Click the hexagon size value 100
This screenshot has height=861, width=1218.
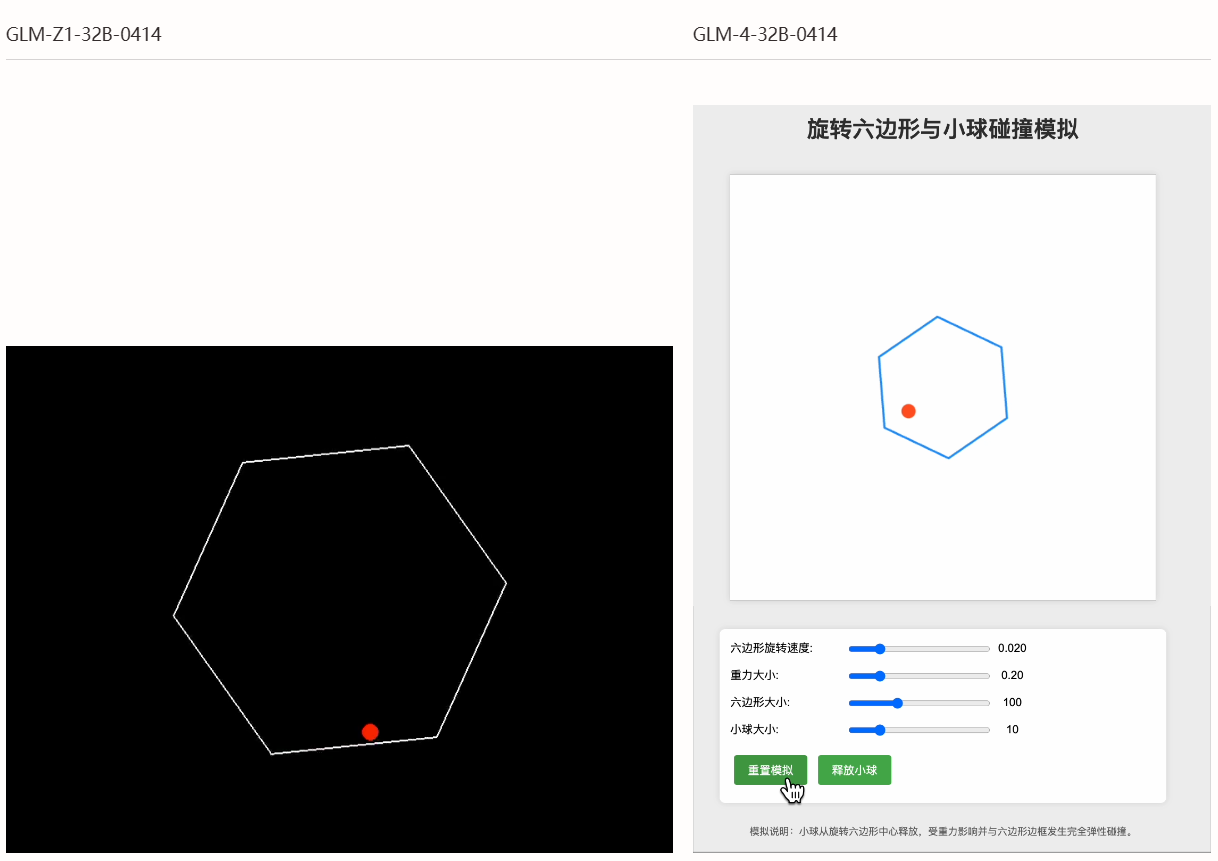1012,702
